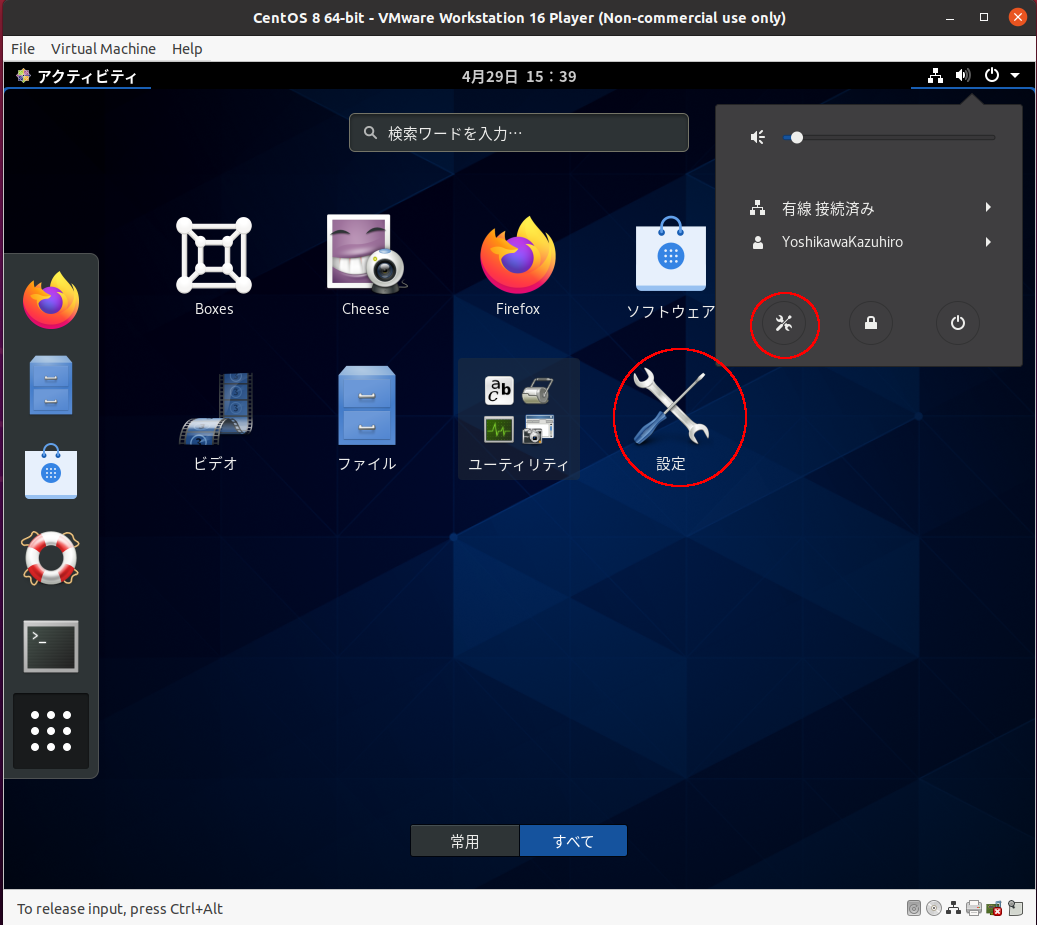The width and height of the screenshot is (1037, 925).
Task: Click the lock screen button
Action: point(871,323)
